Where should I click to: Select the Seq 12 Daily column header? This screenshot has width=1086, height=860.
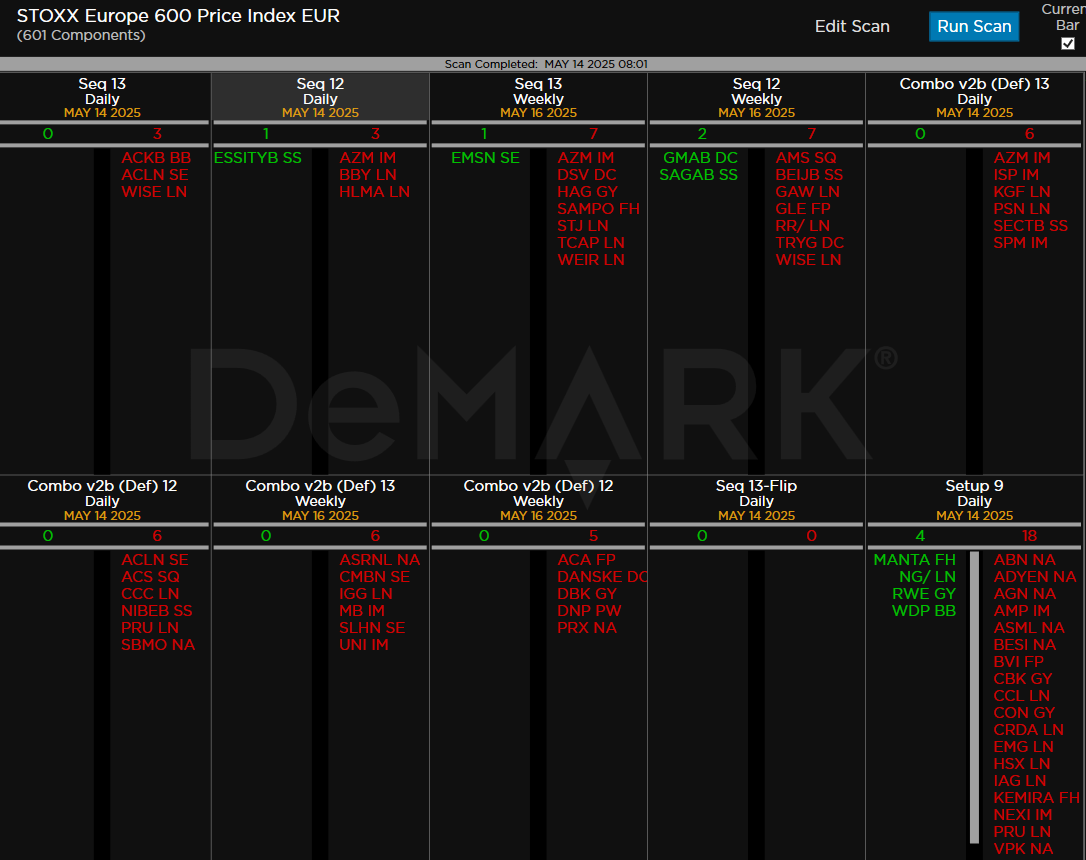coord(320,98)
